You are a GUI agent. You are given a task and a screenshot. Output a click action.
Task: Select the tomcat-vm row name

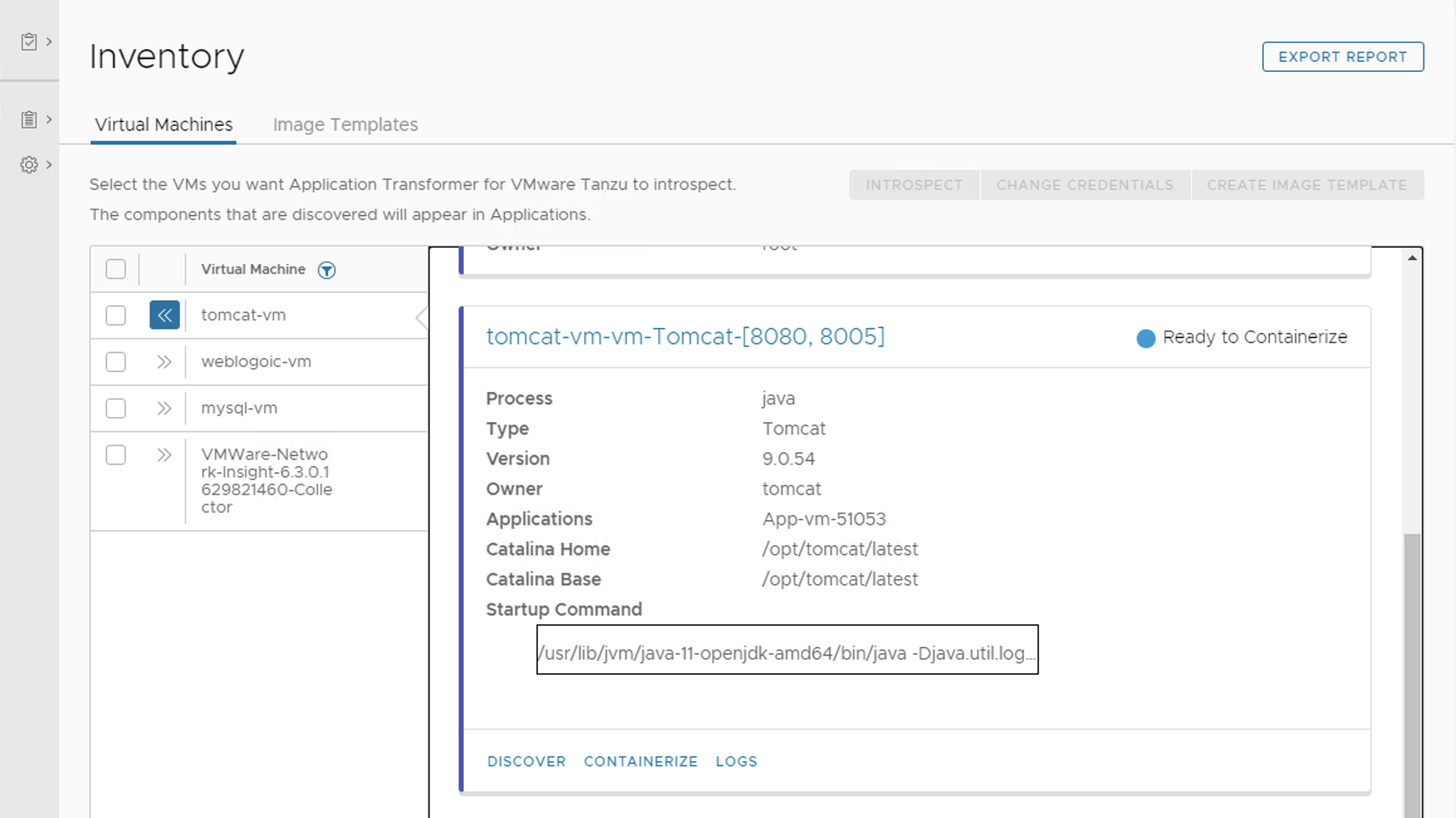click(243, 315)
